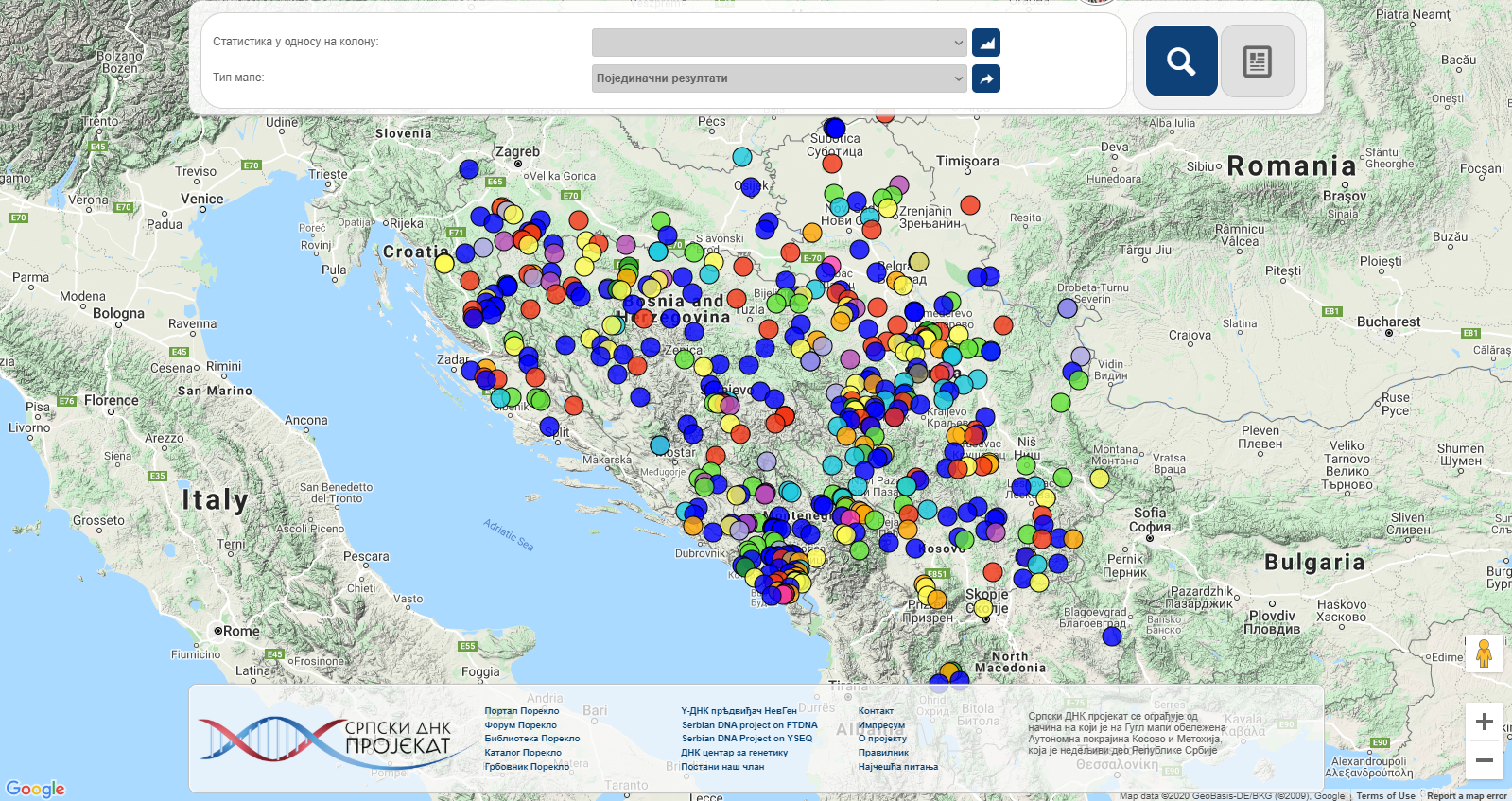Click the blue marker at Split

point(549,427)
